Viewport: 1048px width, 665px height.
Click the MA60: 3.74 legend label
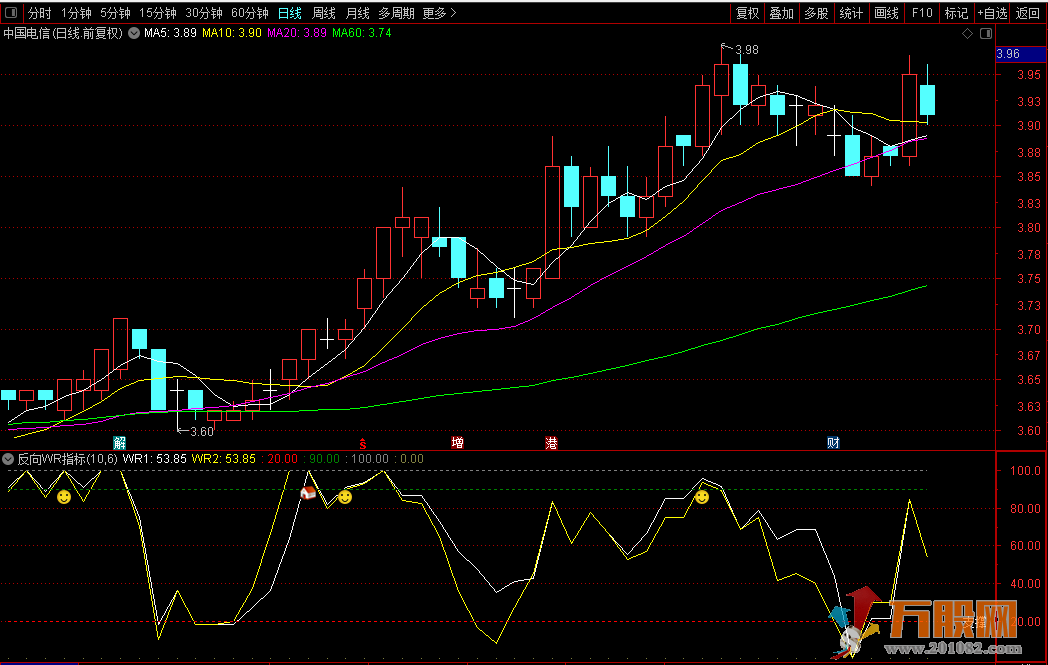click(362, 33)
